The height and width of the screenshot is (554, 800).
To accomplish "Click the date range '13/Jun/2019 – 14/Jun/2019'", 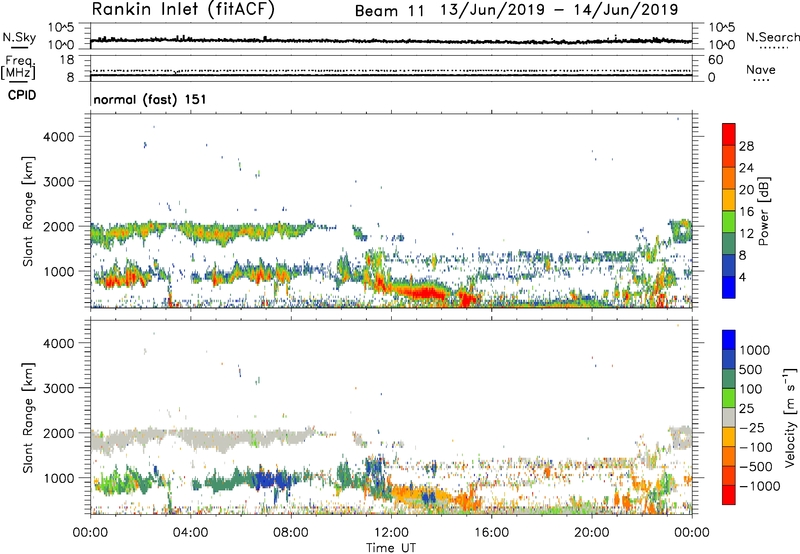I will click(559, 10).
